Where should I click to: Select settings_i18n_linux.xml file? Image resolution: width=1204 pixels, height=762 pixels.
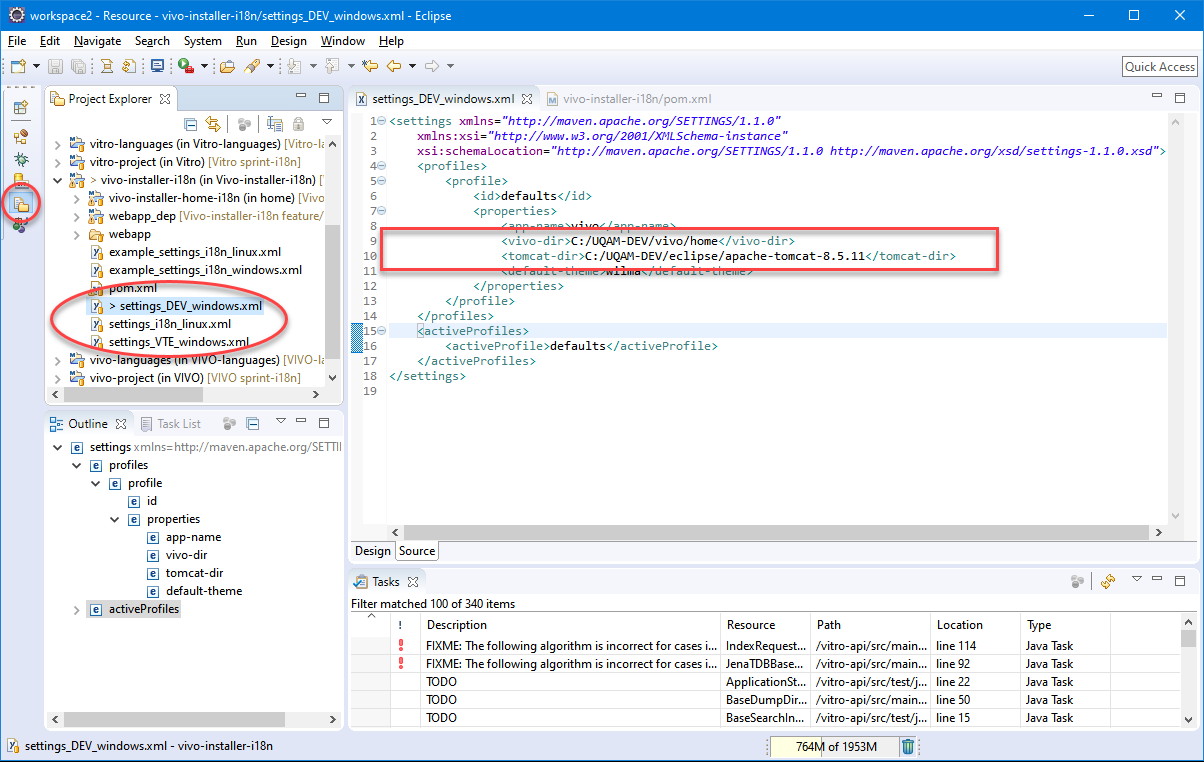pyautogui.click(x=170, y=324)
